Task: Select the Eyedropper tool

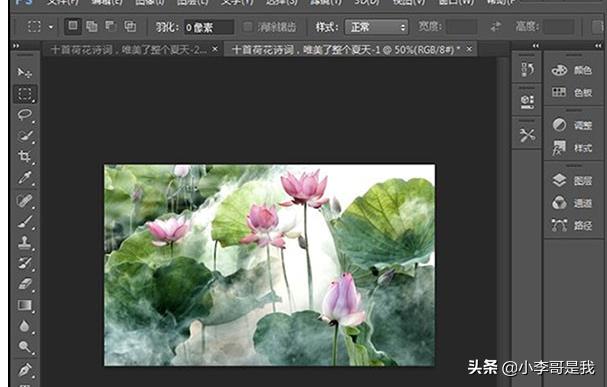Action: [x=25, y=178]
